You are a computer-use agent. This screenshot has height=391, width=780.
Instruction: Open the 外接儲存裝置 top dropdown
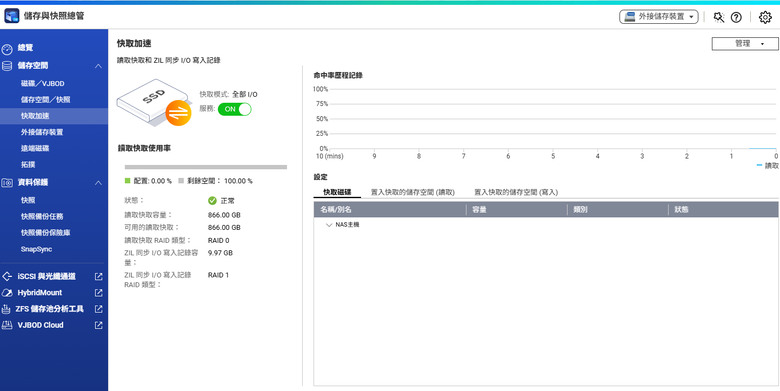pos(659,17)
